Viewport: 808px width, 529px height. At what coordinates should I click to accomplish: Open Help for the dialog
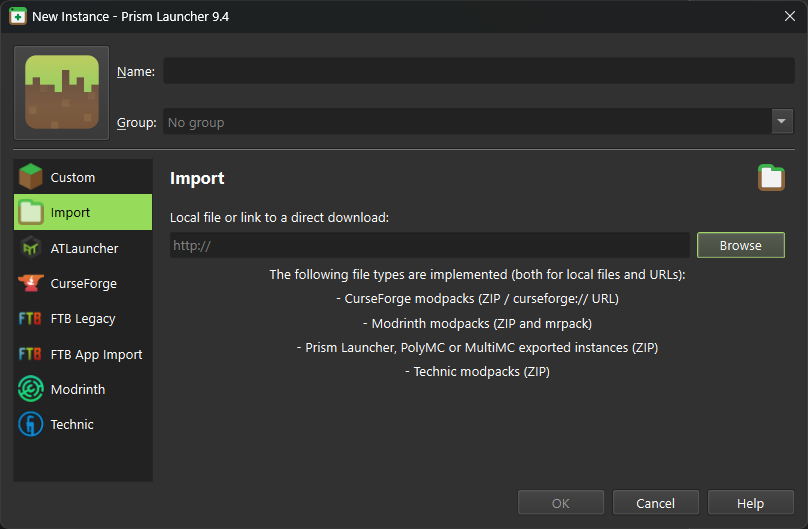click(750, 503)
